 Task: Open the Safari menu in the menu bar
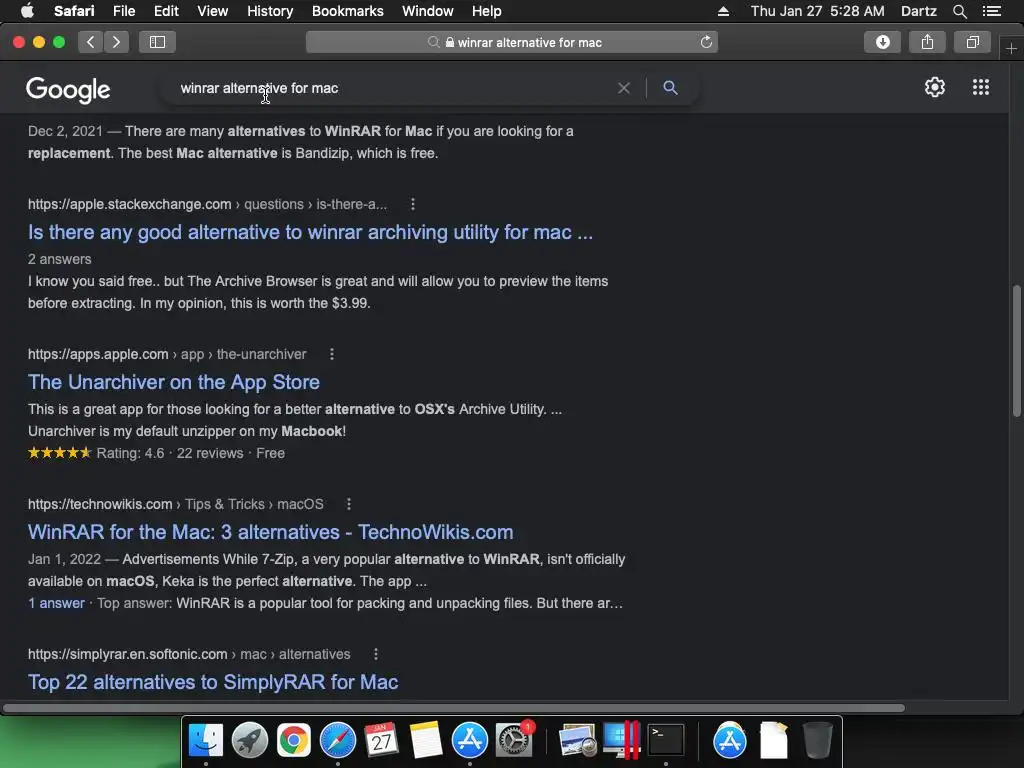pyautogui.click(x=74, y=11)
